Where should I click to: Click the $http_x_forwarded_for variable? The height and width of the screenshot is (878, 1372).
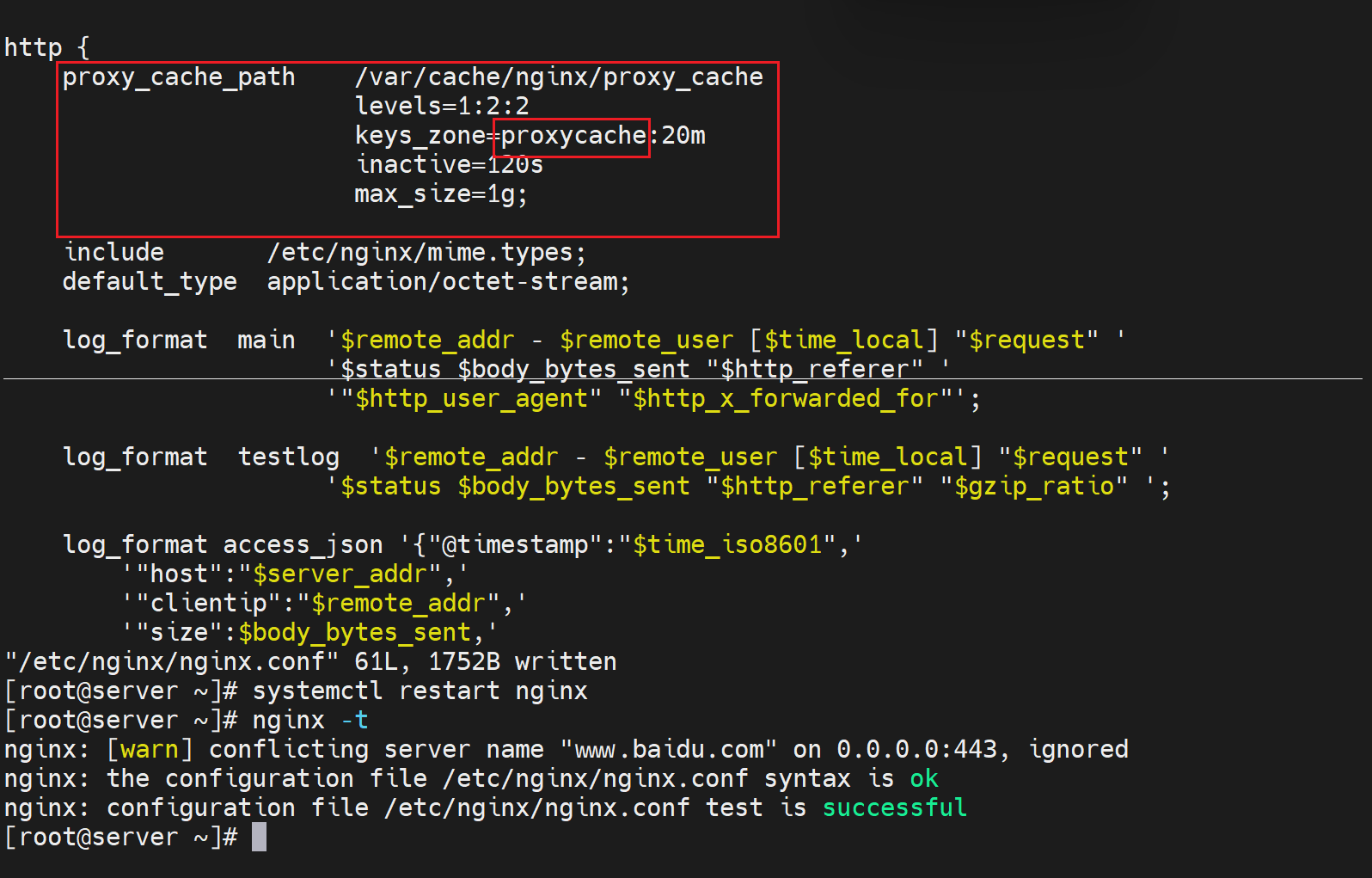point(786,399)
